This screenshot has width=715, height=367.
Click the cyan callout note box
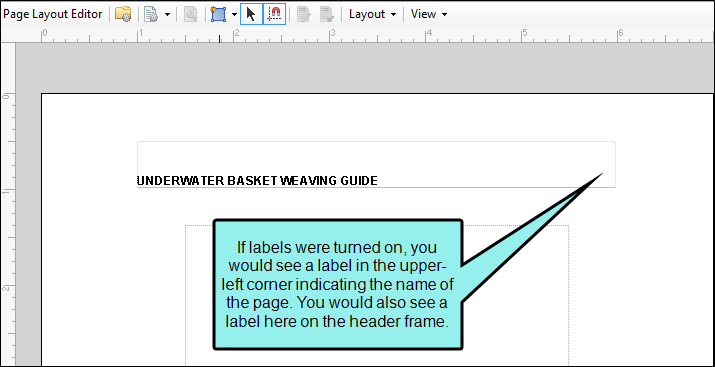click(x=338, y=284)
